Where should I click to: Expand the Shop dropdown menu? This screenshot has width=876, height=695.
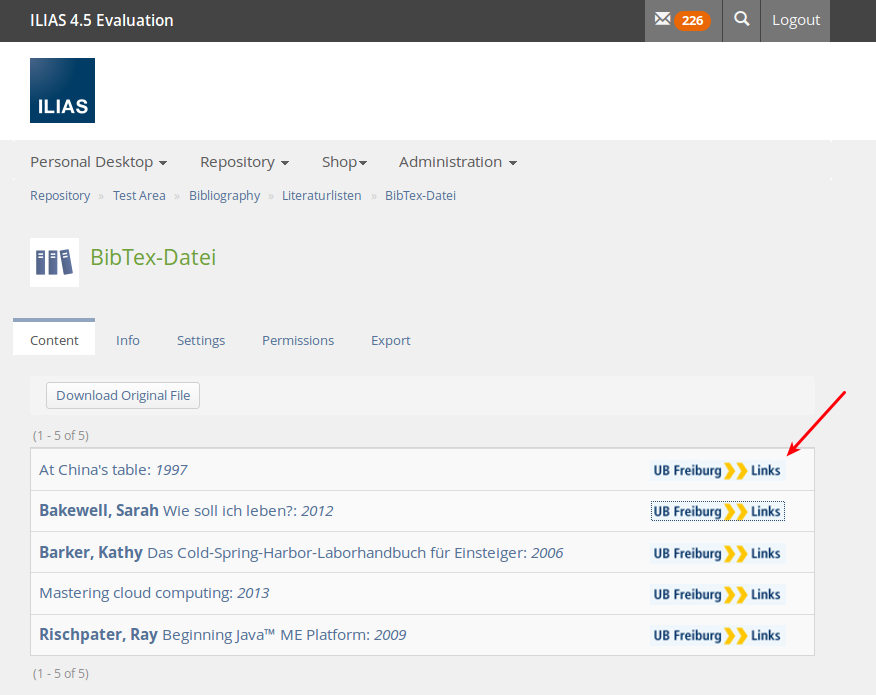pyautogui.click(x=344, y=162)
